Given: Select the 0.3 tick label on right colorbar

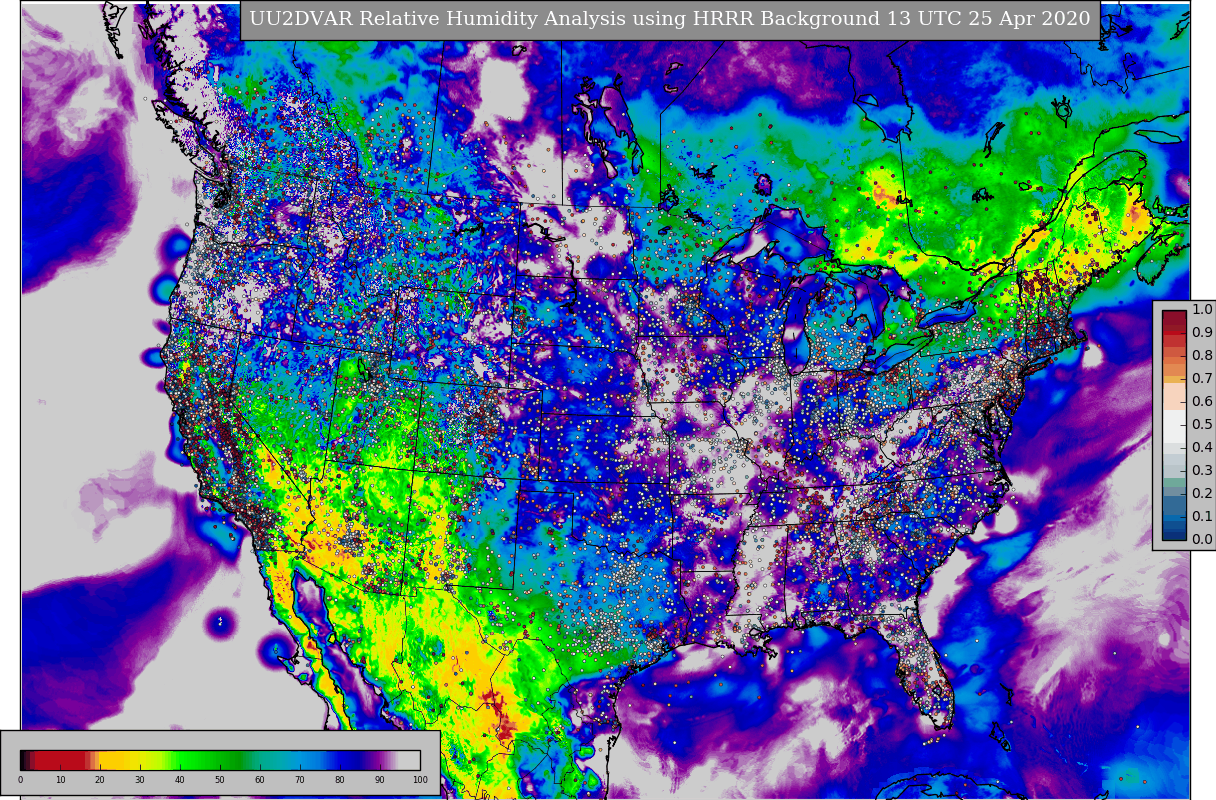Looking at the screenshot, I should pyautogui.click(x=1202, y=471).
